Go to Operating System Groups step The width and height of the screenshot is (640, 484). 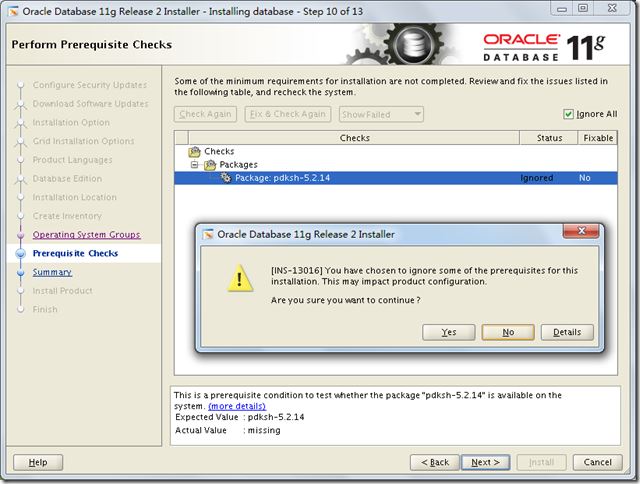(87, 235)
